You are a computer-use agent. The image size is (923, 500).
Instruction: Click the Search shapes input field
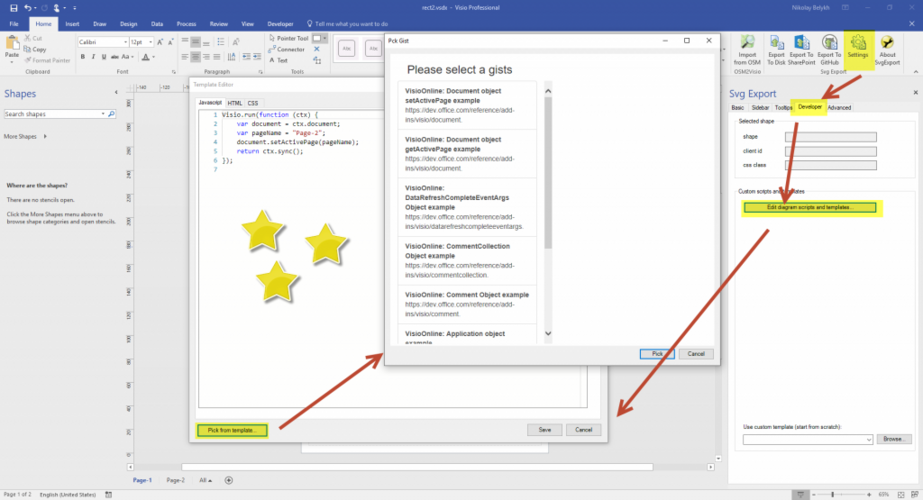[54, 114]
